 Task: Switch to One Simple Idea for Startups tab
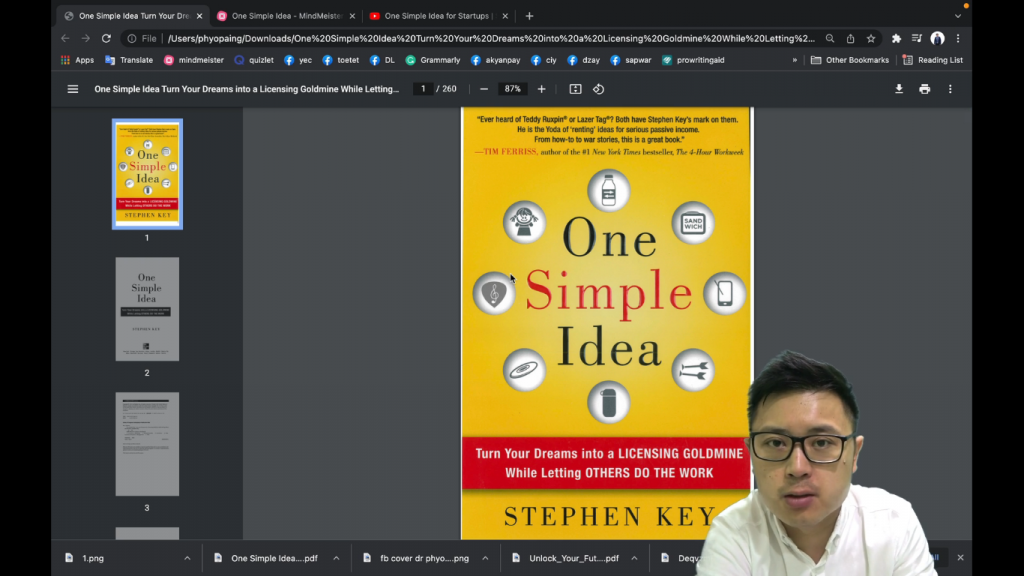click(x=439, y=16)
